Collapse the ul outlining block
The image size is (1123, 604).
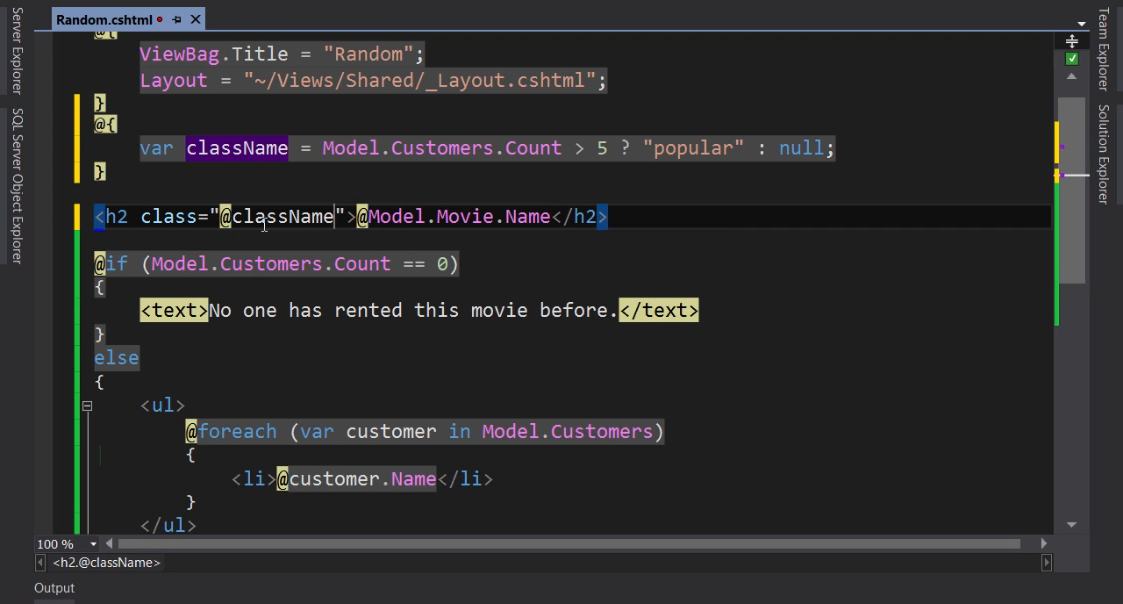[86, 406]
